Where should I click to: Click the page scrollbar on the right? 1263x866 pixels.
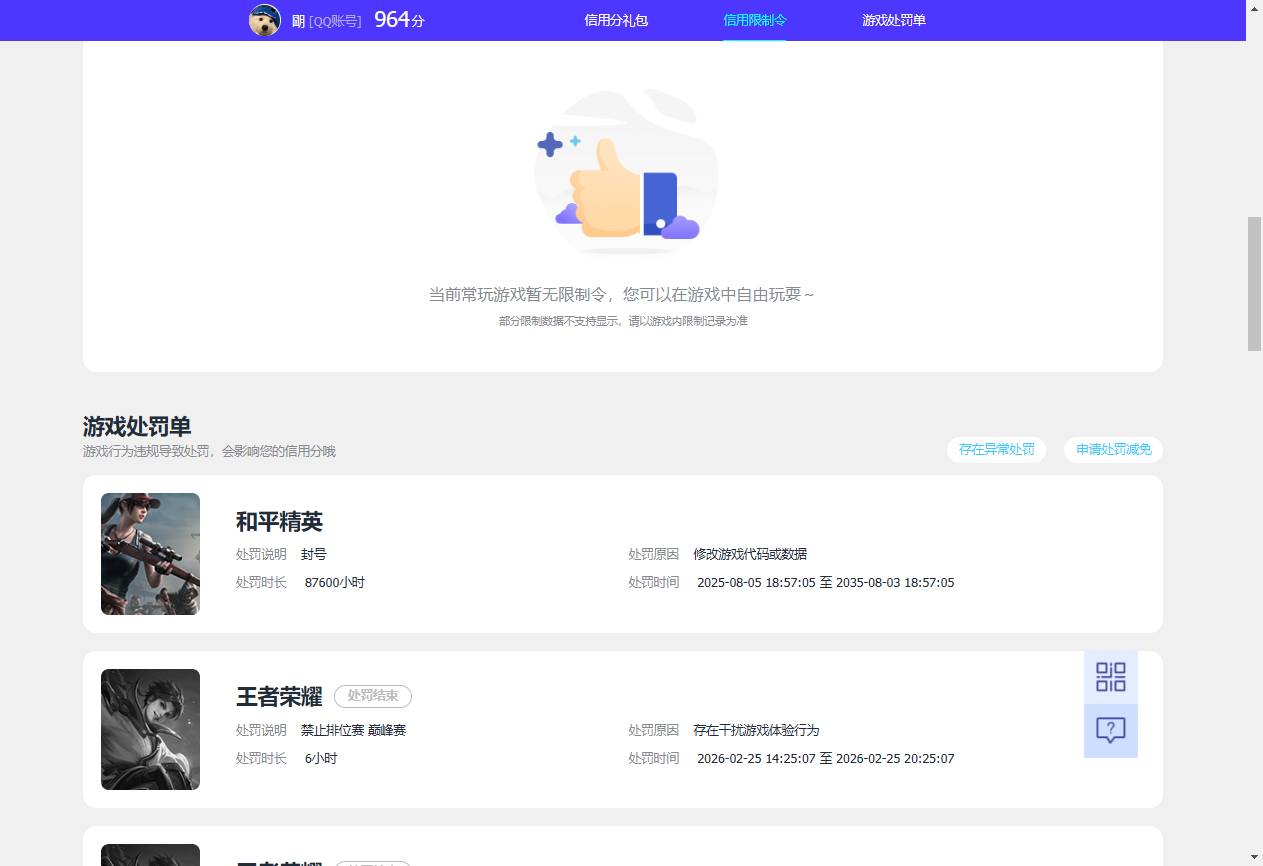pos(1254,280)
